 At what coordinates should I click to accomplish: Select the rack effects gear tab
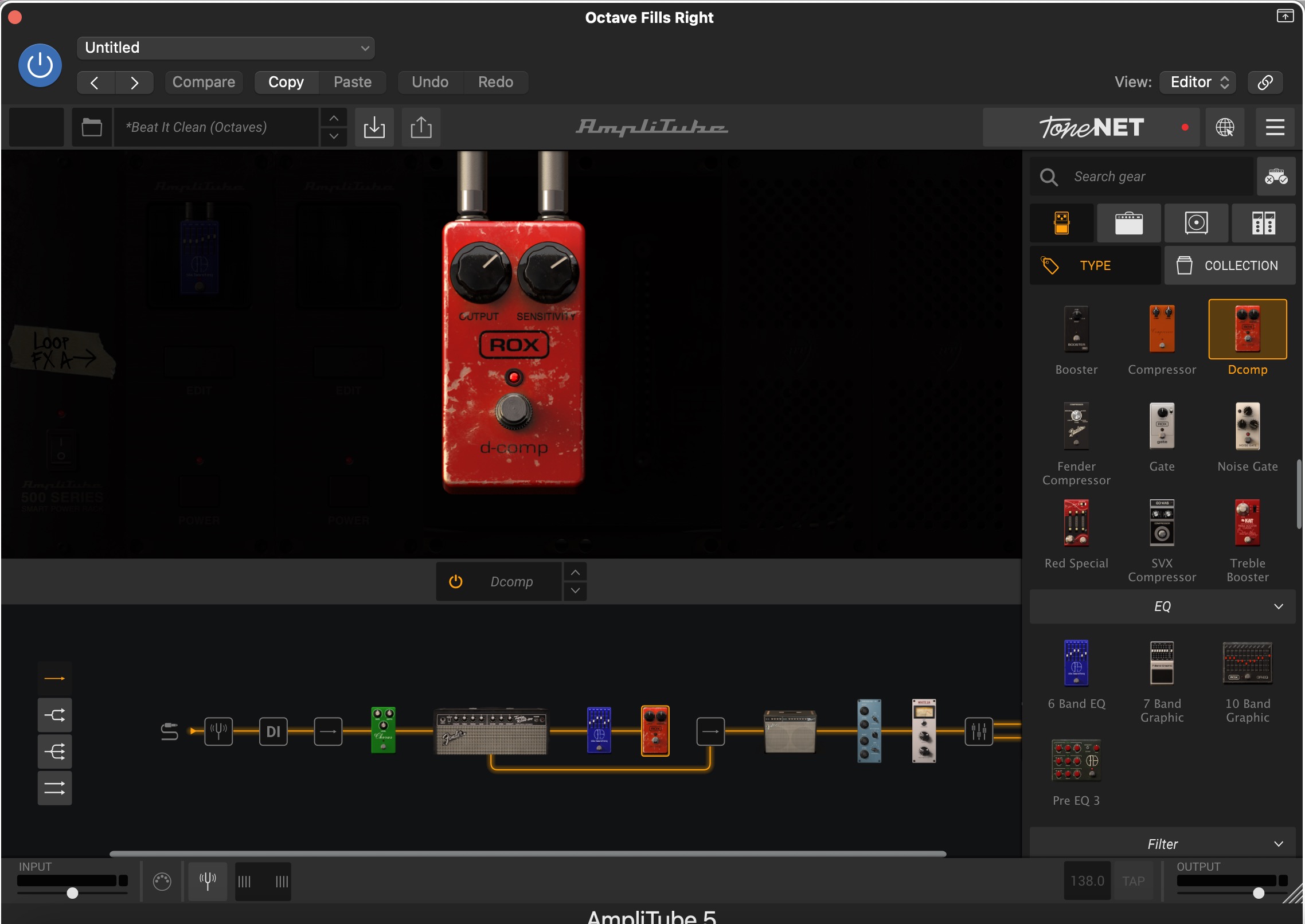tap(1264, 223)
